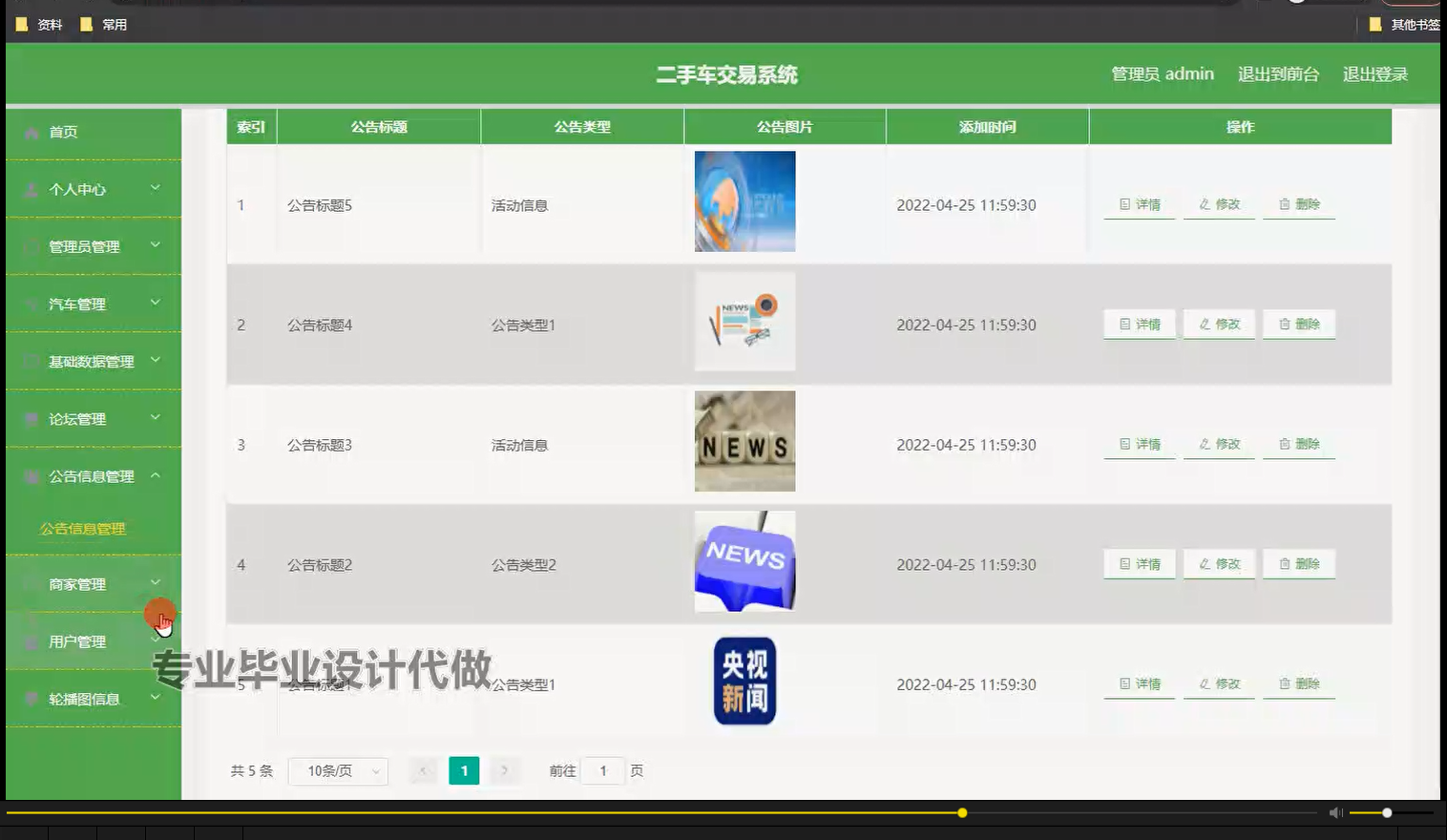Click the 修改 pencil icon for 公告标题4

(x=1204, y=324)
